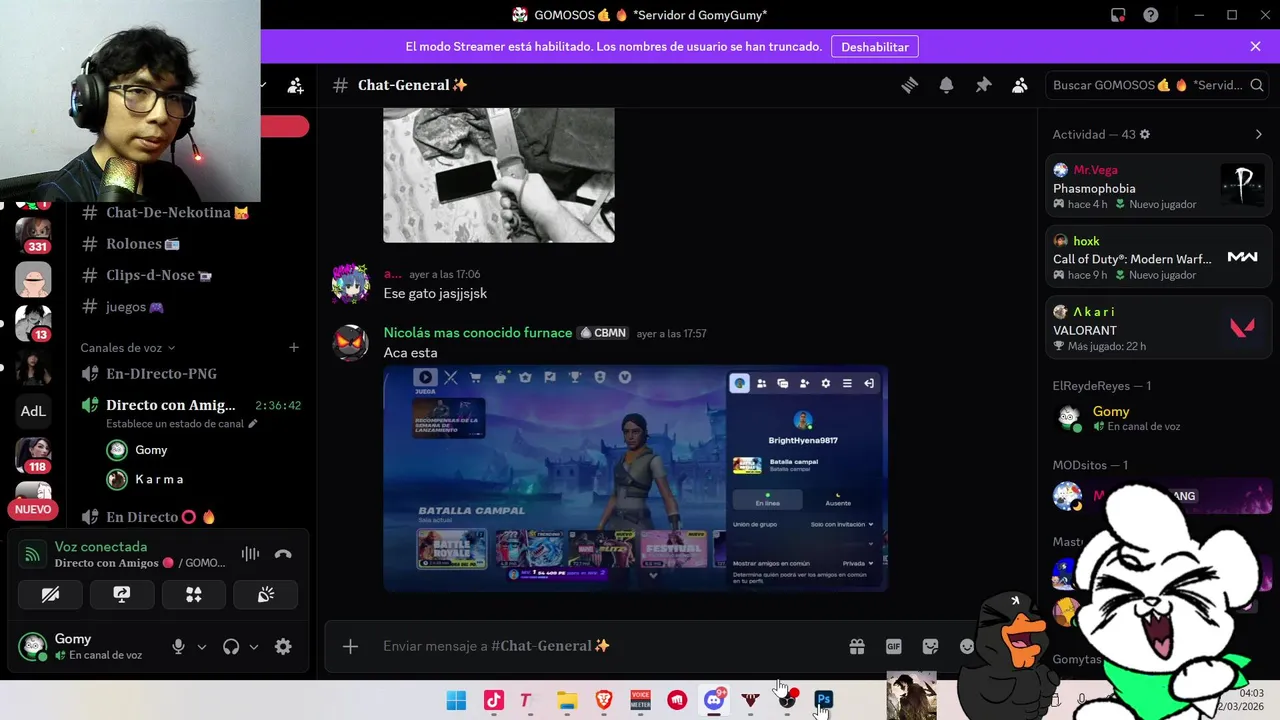Open the Chat-De-Nekotina channel
Viewport: 1280px width, 720px height.
point(177,213)
